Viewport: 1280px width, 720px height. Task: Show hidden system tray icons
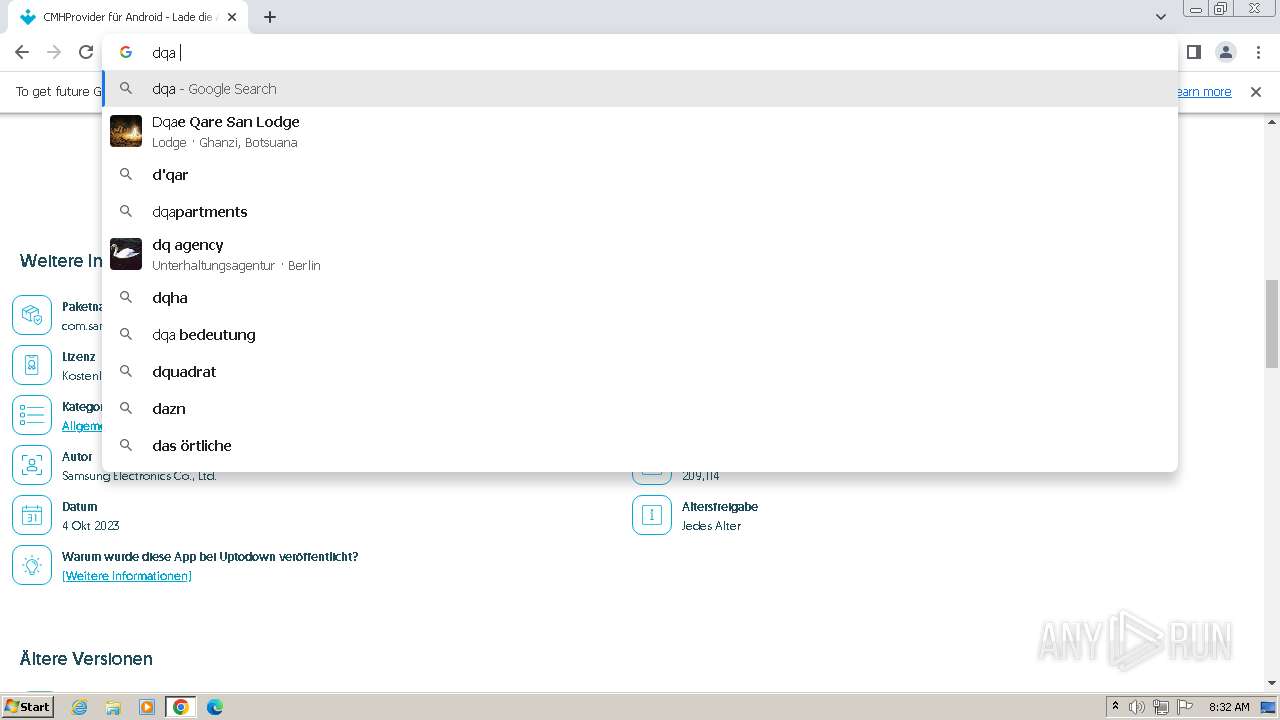[1116, 707]
